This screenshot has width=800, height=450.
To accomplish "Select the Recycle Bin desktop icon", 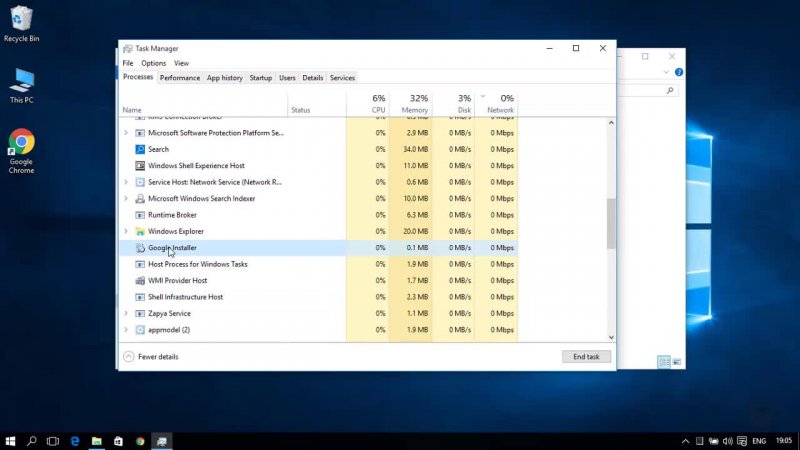I will (x=21, y=18).
